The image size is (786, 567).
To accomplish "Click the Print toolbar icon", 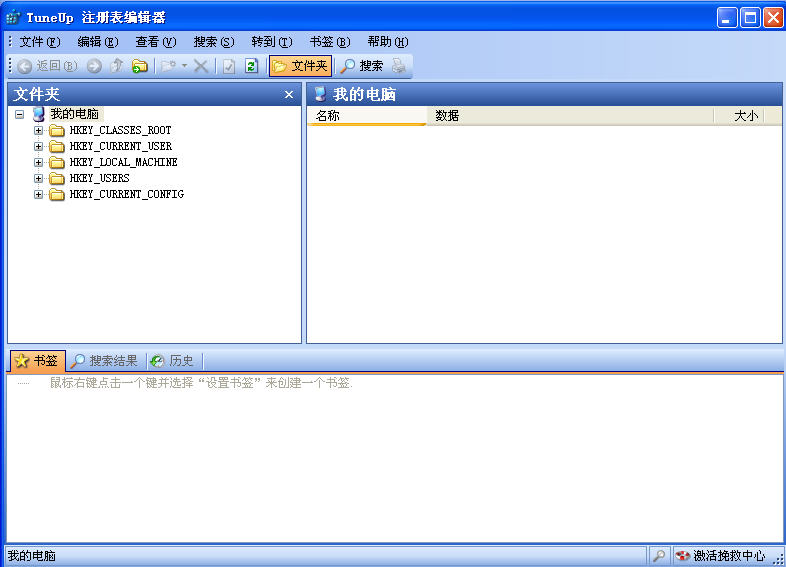I will 399,66.
